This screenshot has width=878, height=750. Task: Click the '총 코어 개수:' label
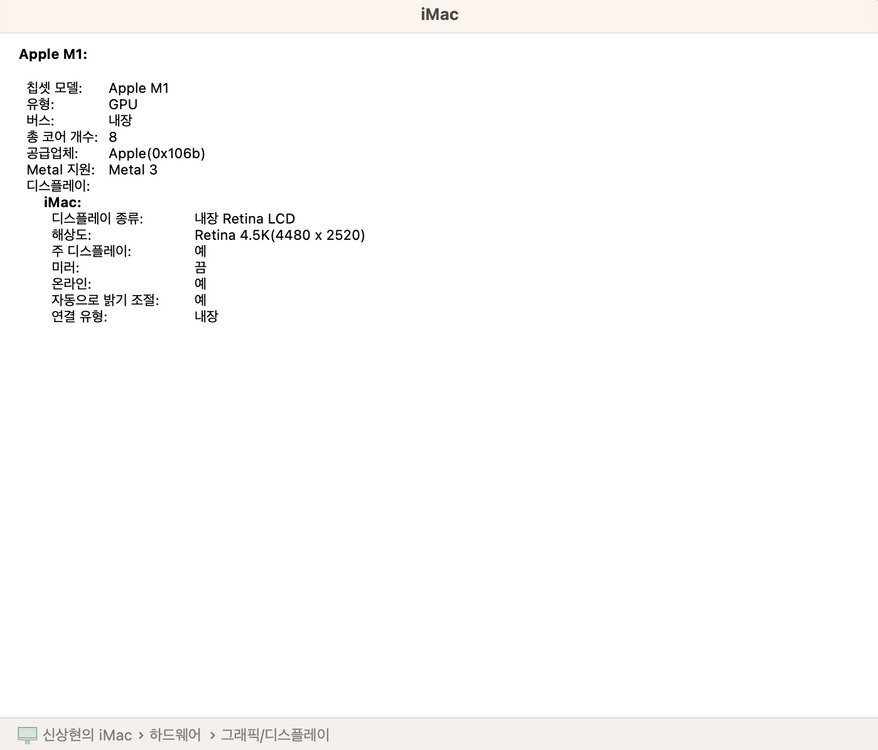point(61,137)
